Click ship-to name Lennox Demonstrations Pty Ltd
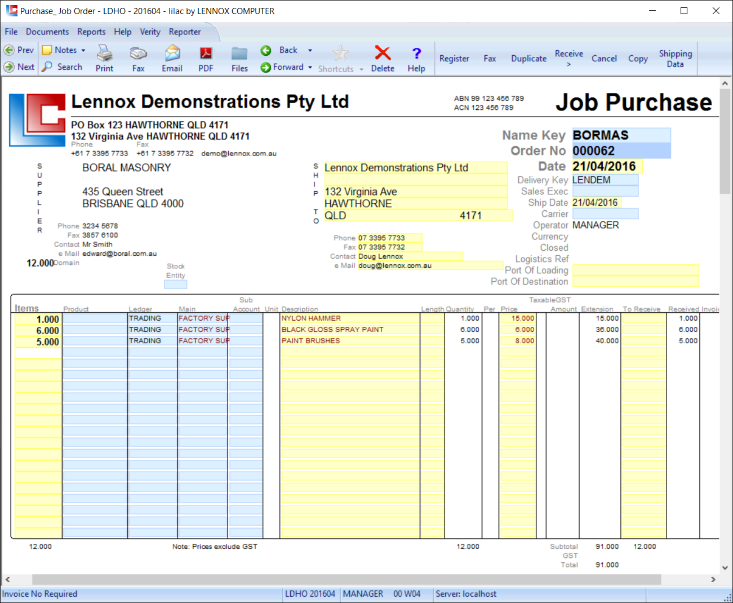 click(416, 167)
